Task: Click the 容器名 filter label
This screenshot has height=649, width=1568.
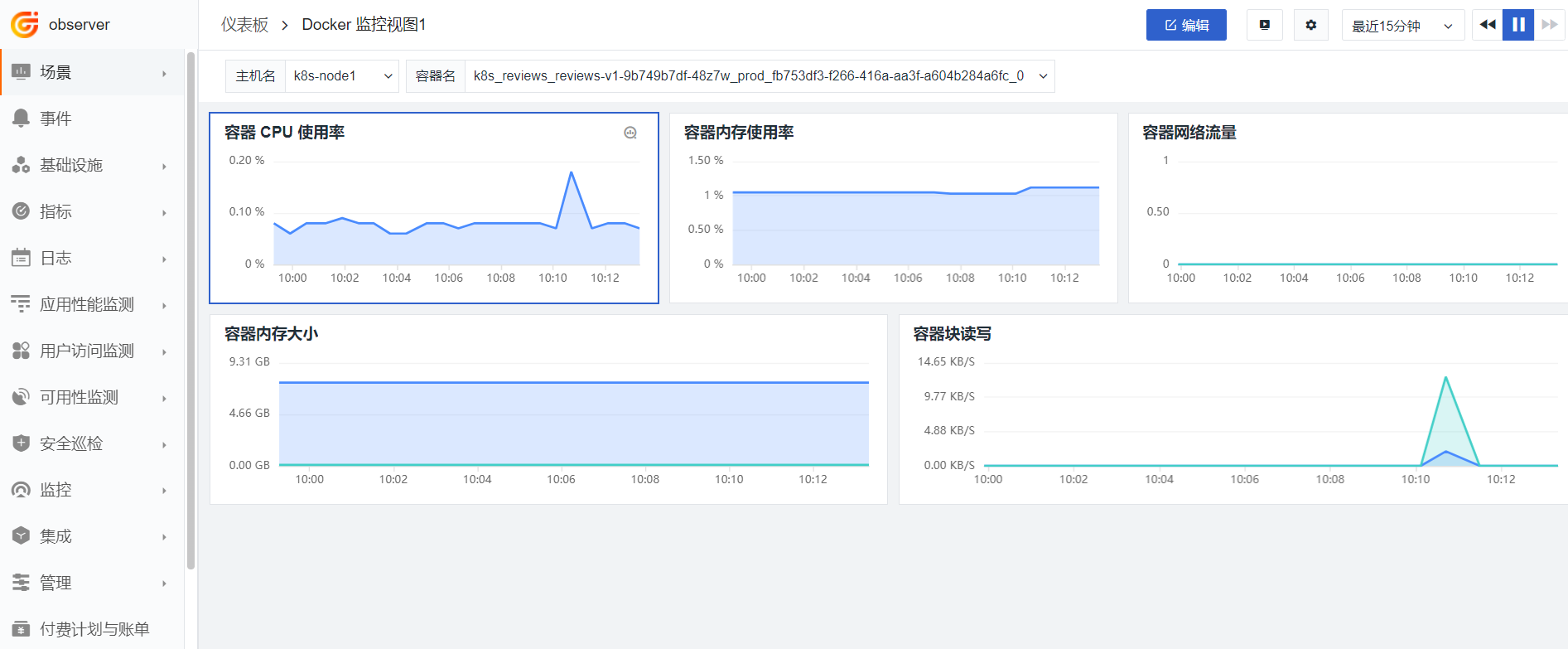Action: [x=436, y=76]
